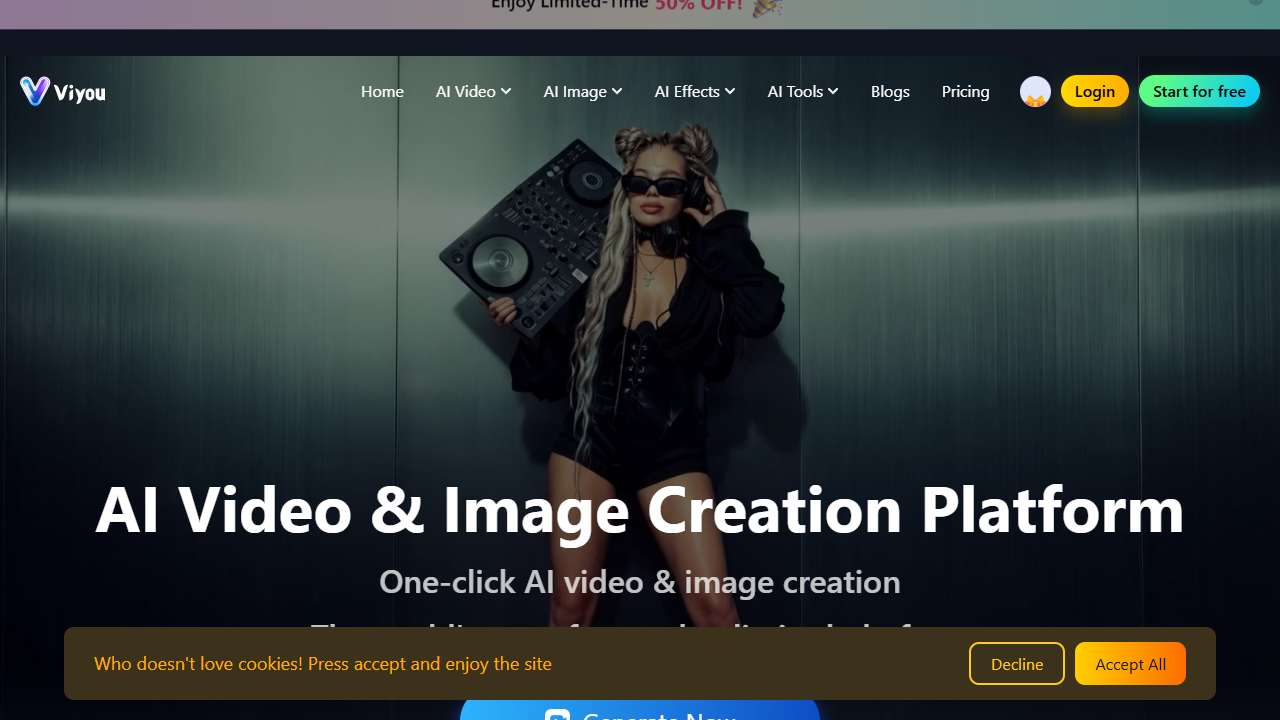Decline cookies in the consent banner

tap(1016, 664)
